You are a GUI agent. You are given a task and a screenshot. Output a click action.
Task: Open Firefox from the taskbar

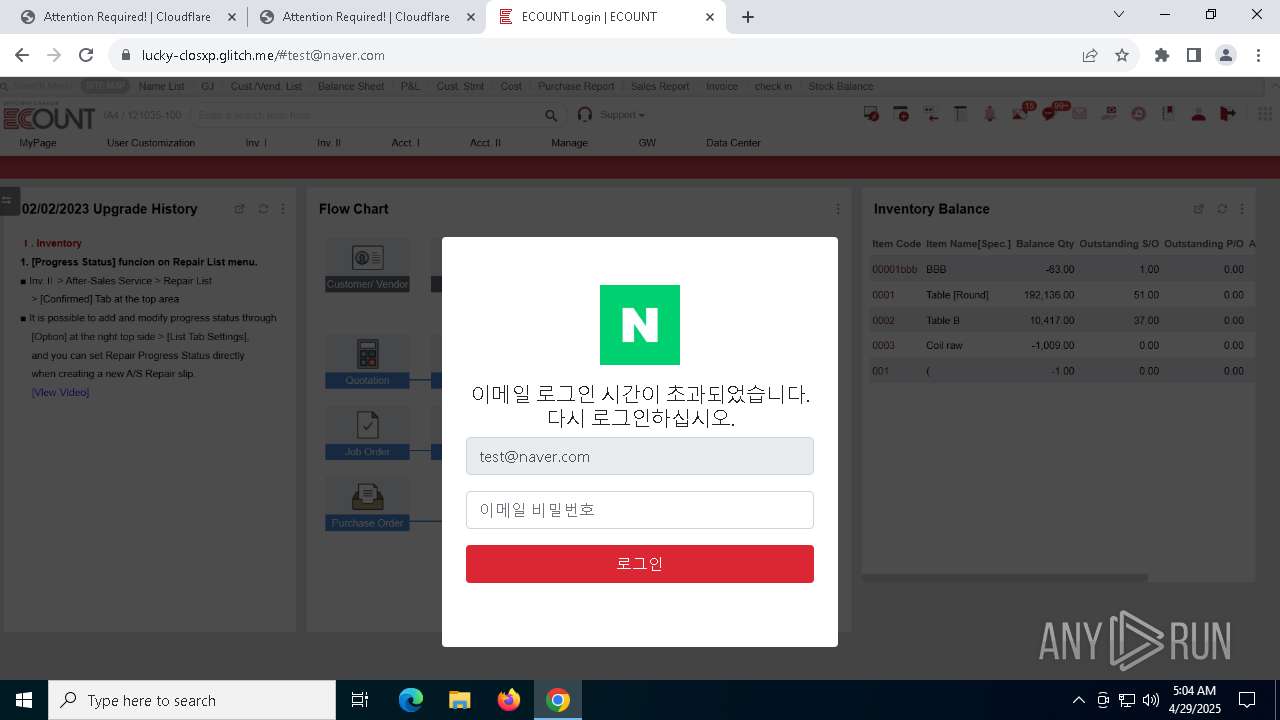point(509,700)
